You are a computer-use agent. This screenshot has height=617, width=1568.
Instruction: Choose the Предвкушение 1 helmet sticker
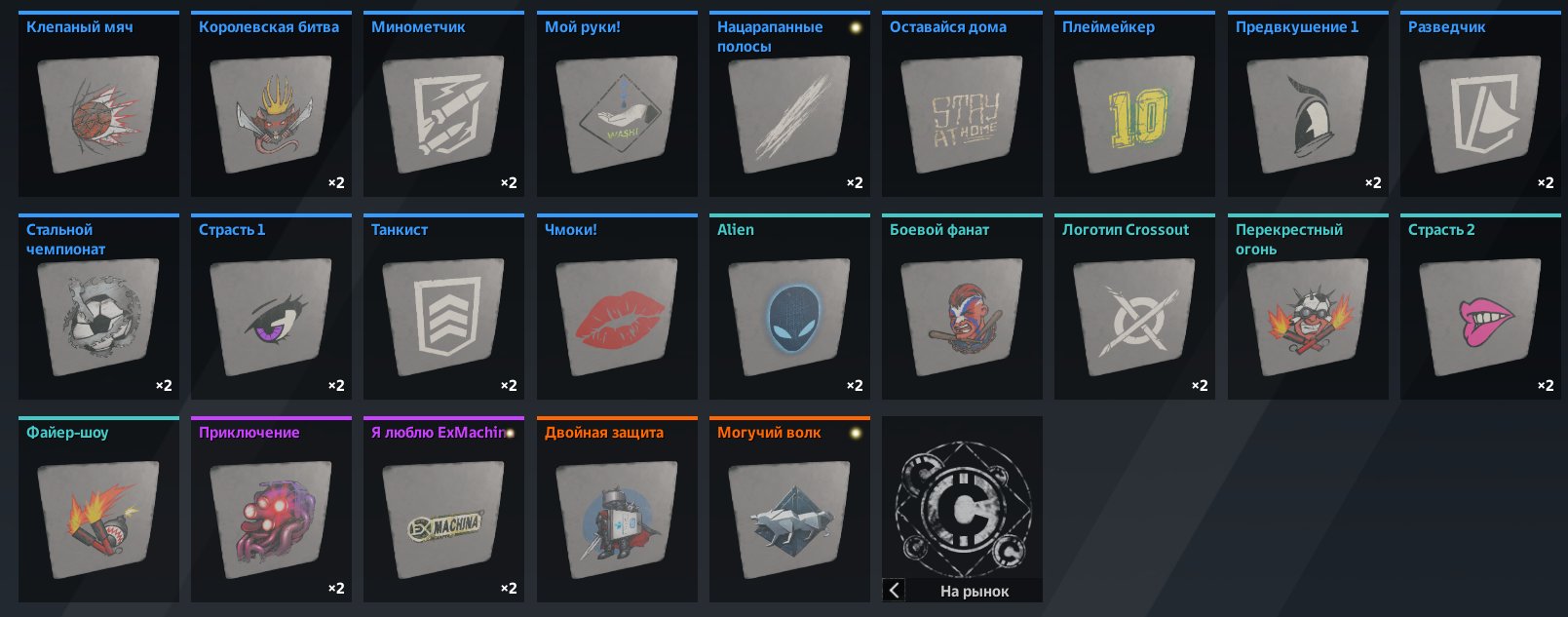pos(1308,104)
